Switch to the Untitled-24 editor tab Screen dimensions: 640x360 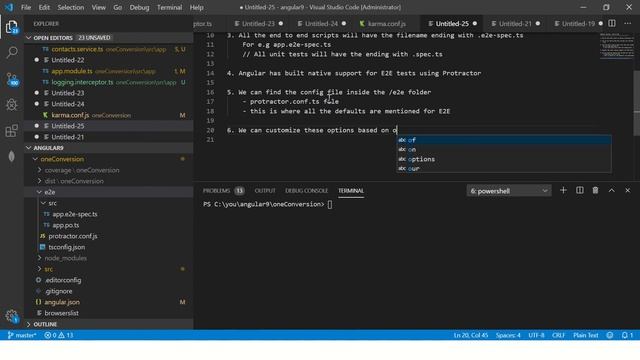pos(321,24)
